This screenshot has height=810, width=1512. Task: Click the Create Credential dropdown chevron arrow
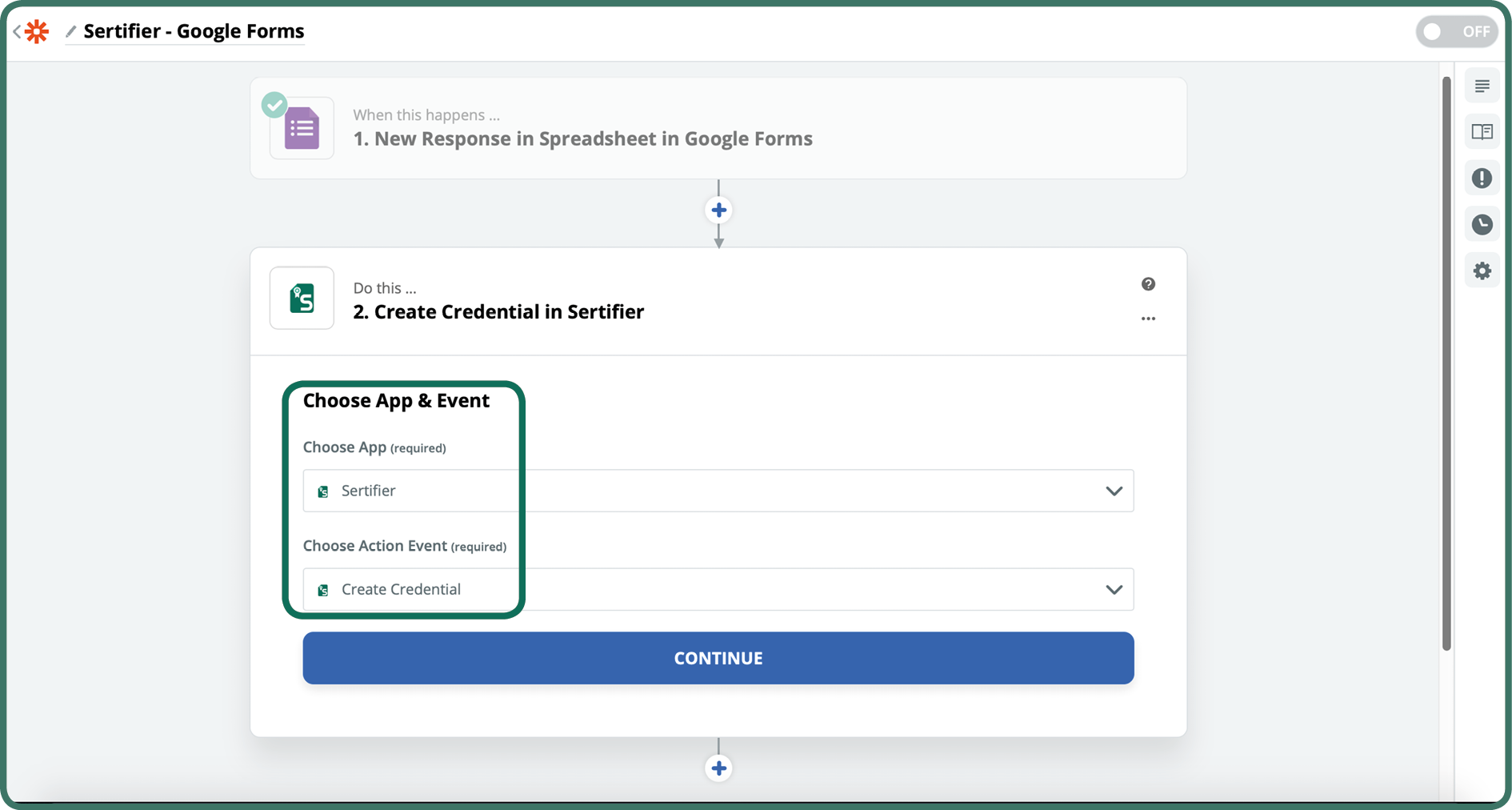click(x=1114, y=589)
